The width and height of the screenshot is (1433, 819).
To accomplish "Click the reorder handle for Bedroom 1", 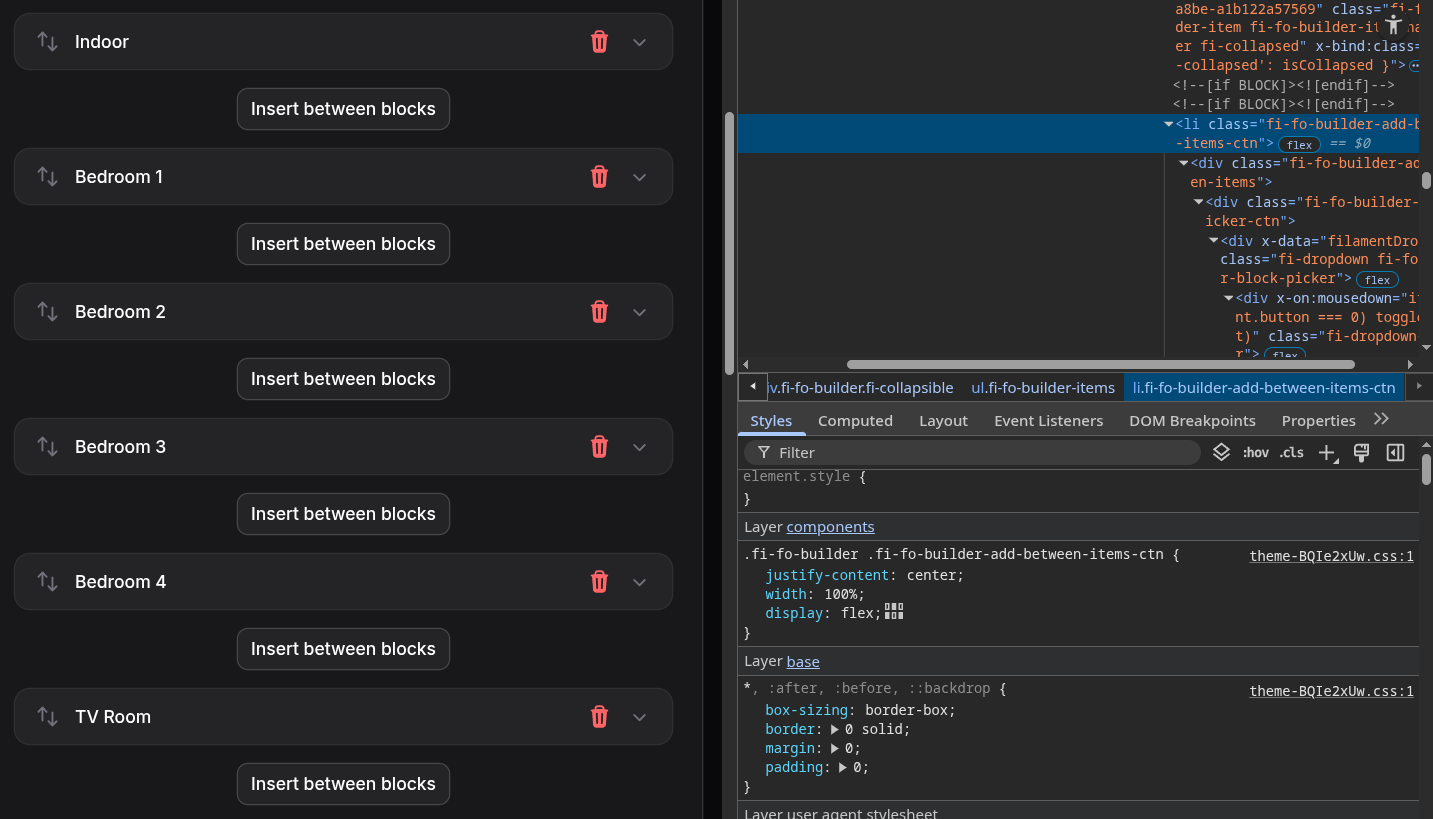I will click(x=47, y=177).
